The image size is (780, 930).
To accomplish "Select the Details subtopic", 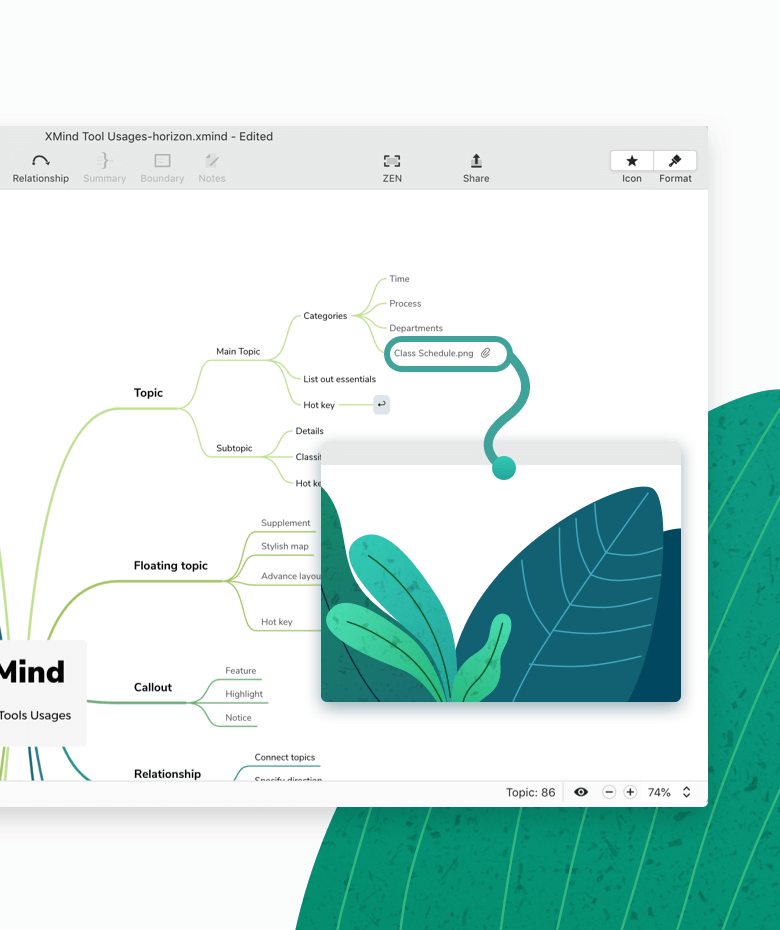I will (x=310, y=431).
